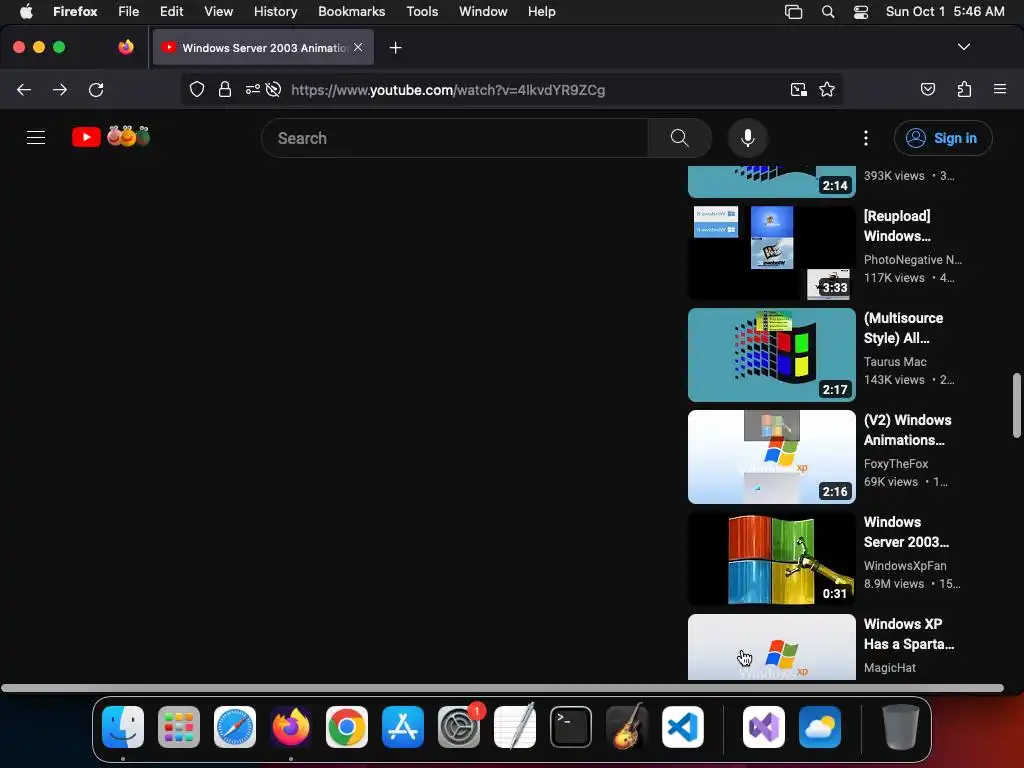The height and width of the screenshot is (768, 1024).
Task: Click the Stage Manager menu bar icon
Action: tap(793, 12)
